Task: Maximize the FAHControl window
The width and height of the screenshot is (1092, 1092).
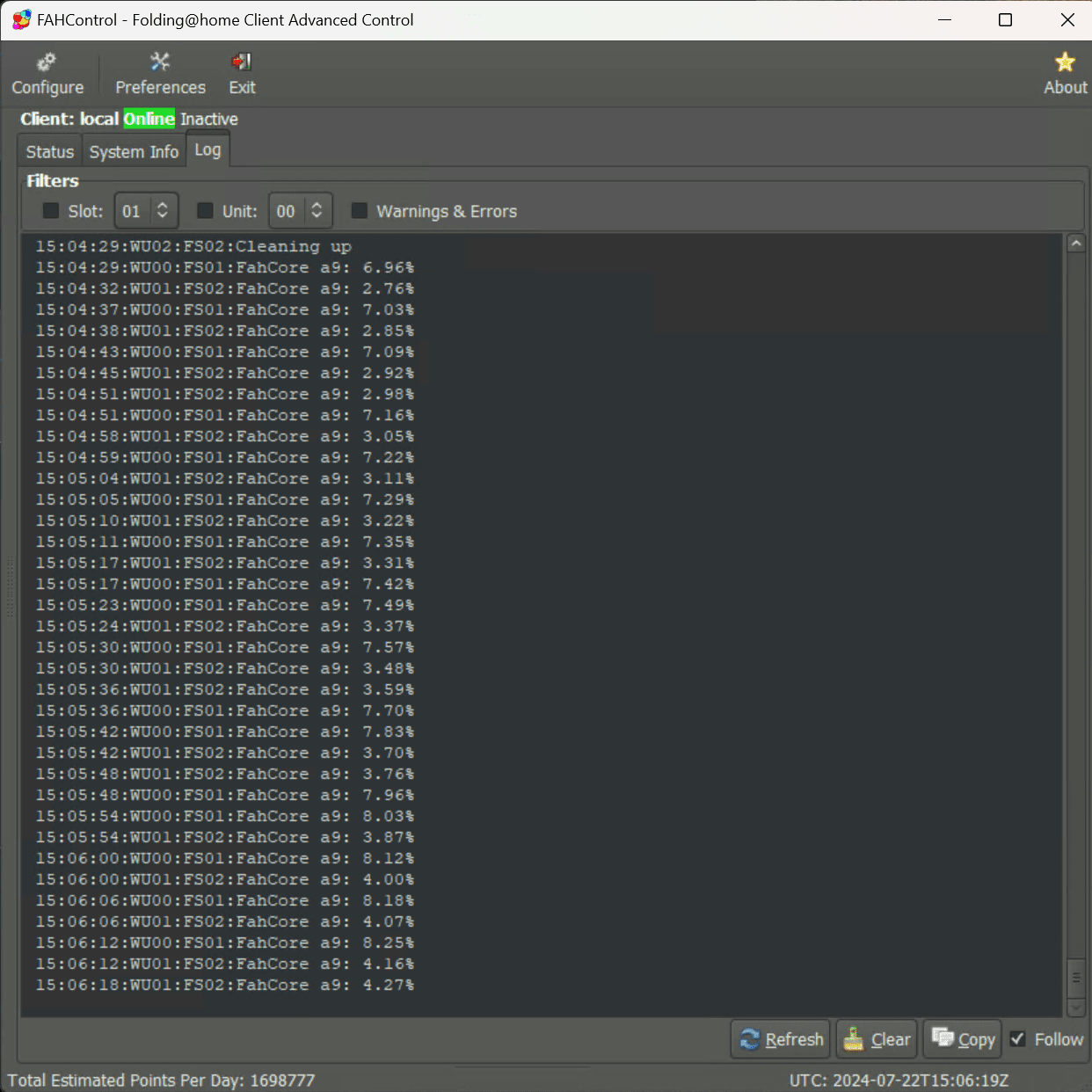Action: (1006, 19)
